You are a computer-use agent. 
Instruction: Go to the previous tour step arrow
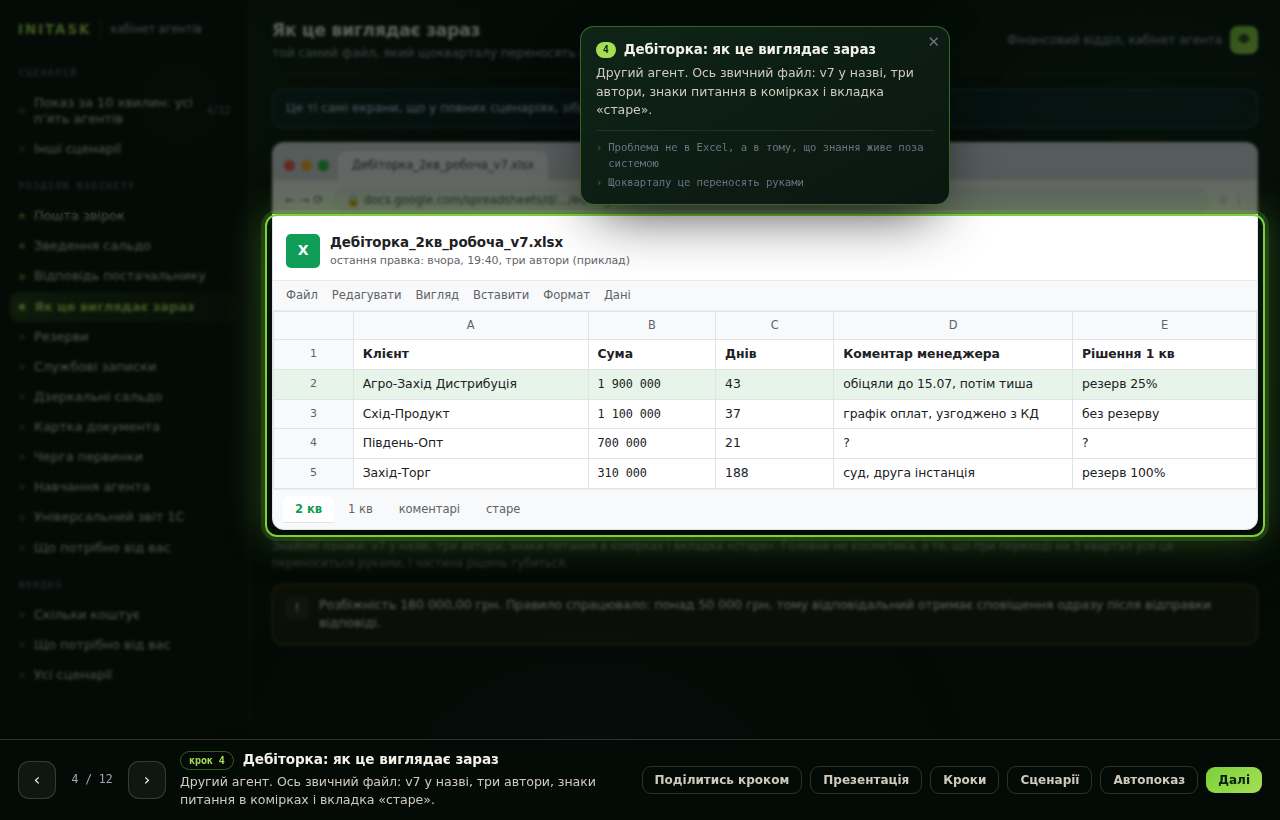pos(37,780)
